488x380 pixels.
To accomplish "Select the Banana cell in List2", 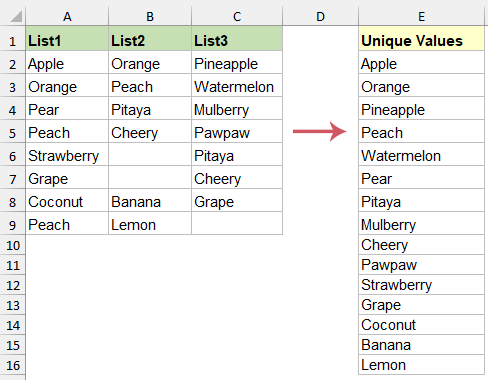I will pyautogui.click(x=150, y=201).
